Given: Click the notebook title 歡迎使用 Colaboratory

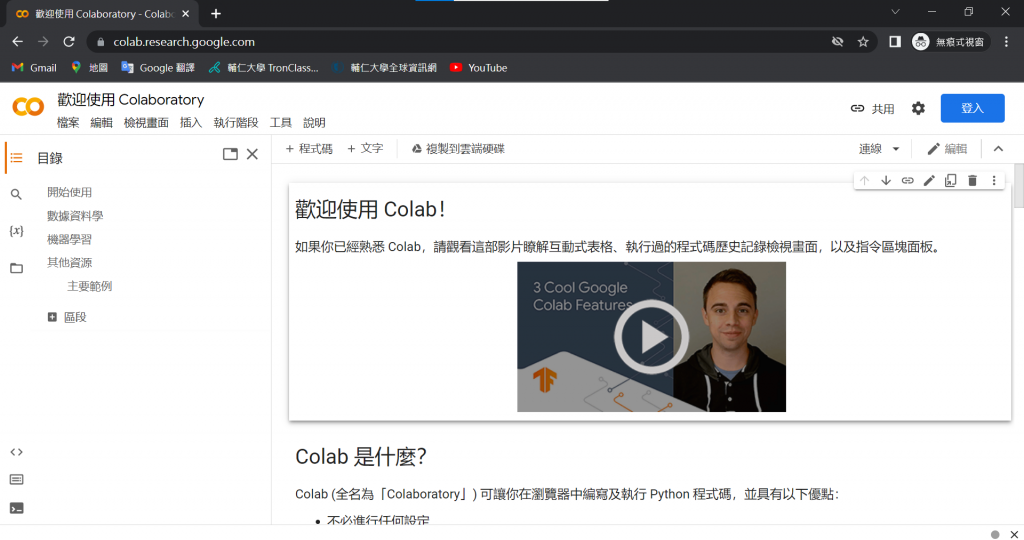Looking at the screenshot, I should tap(131, 99).
